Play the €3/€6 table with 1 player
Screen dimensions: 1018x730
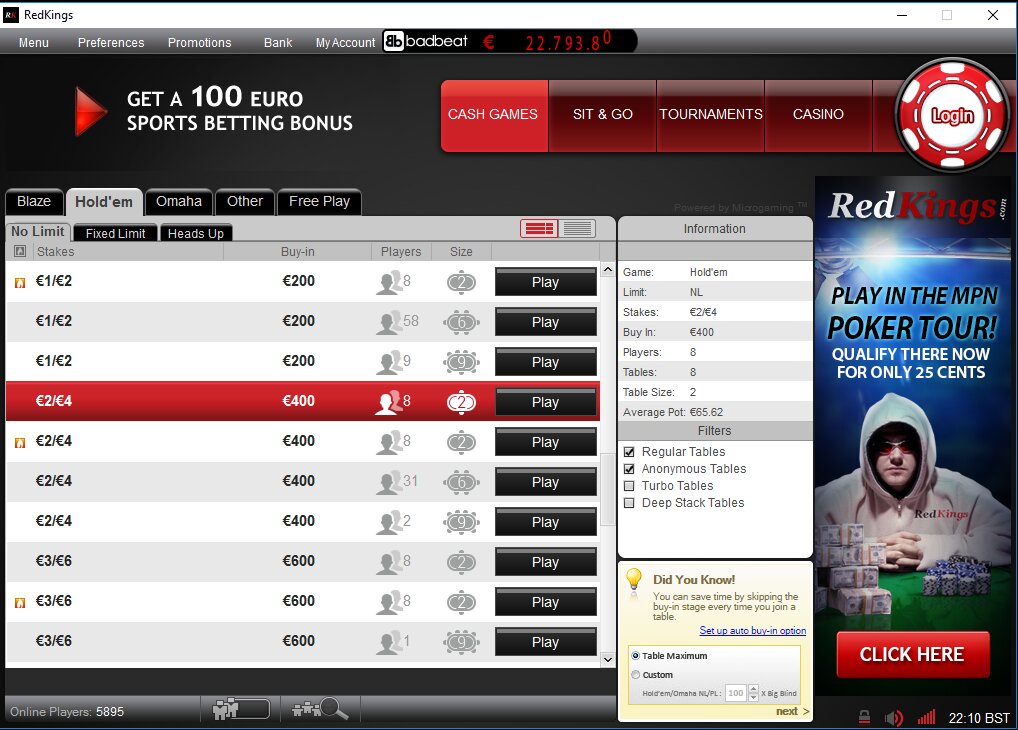pos(545,642)
